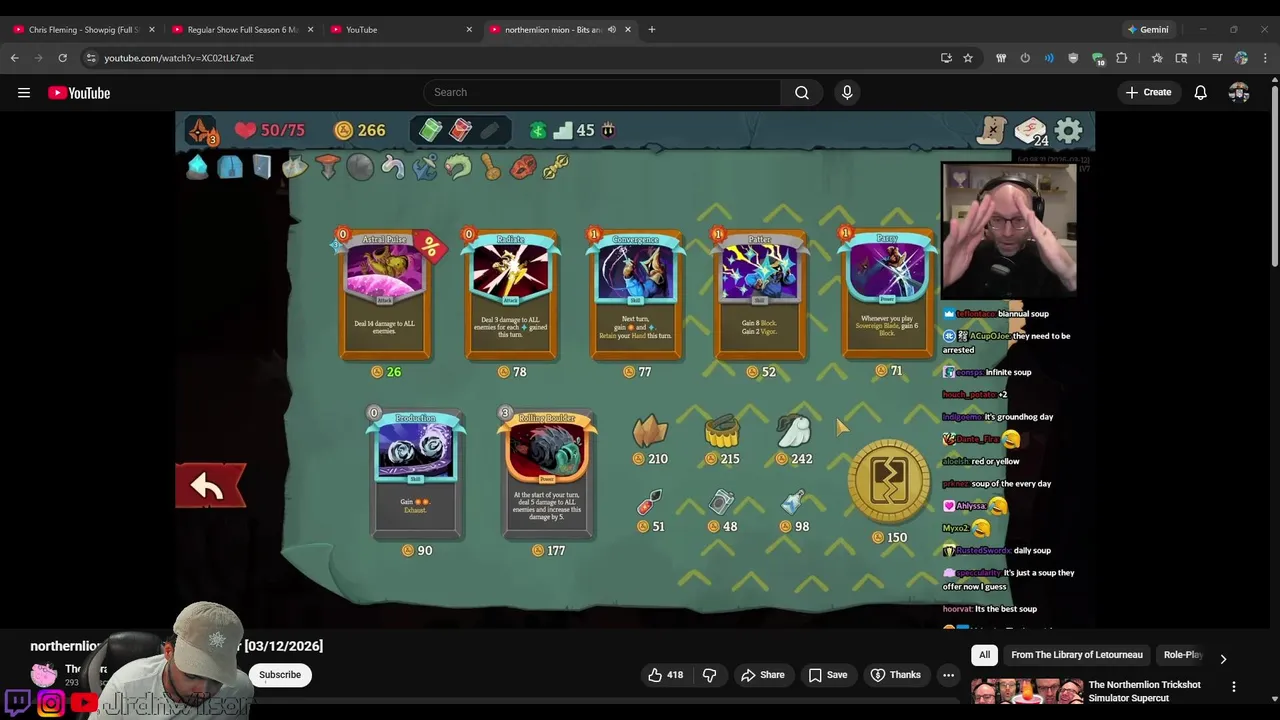This screenshot has height=720, width=1280.
Task: Select the All filter chip
Action: pyautogui.click(x=984, y=655)
